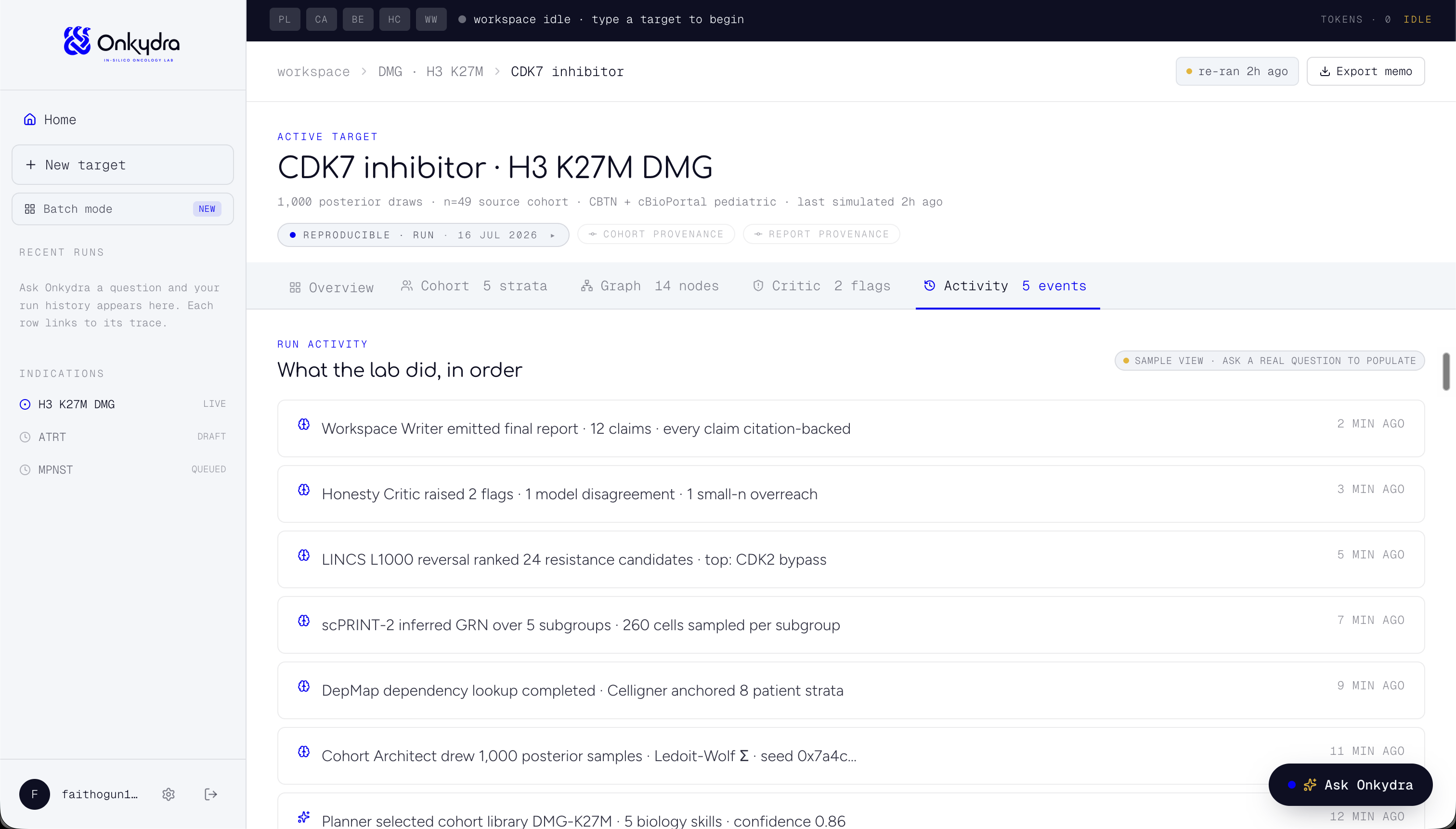
Task: Click the user avatar F
Action: (x=34, y=794)
